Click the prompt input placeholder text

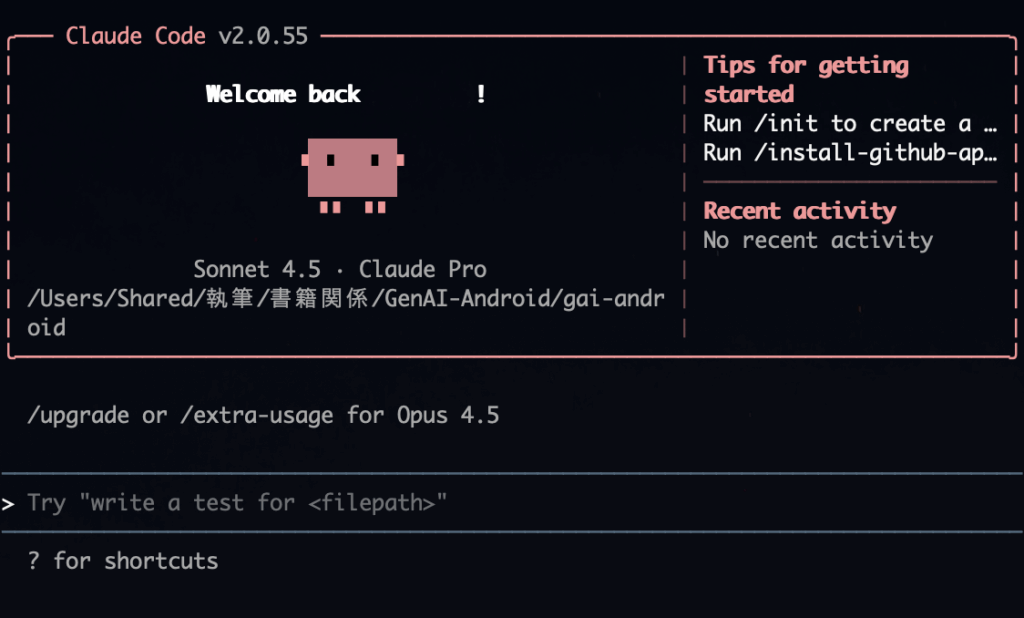pyautogui.click(x=237, y=502)
